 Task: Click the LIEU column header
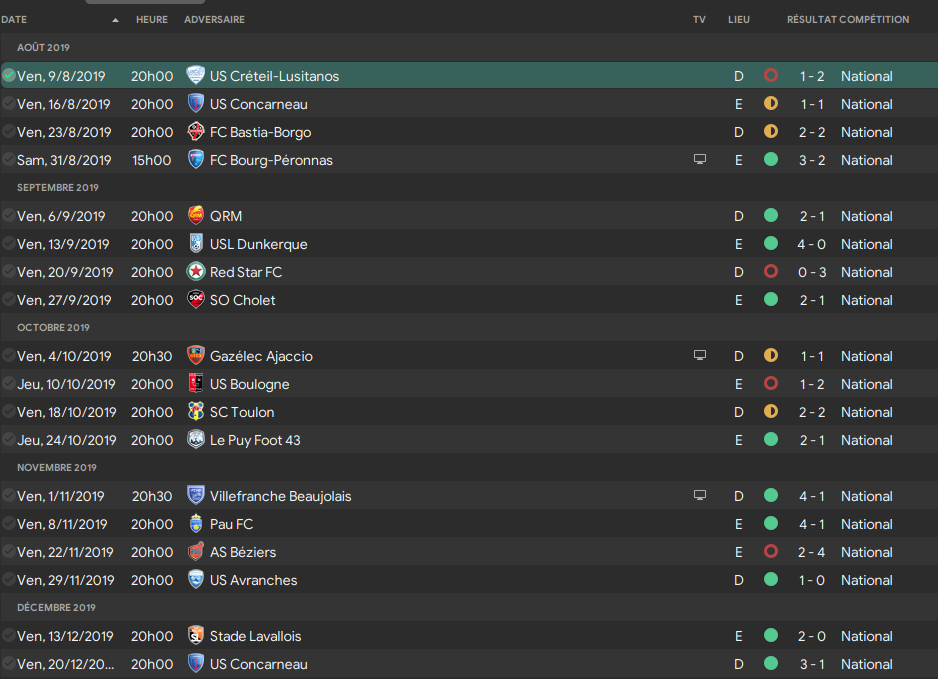(739, 20)
